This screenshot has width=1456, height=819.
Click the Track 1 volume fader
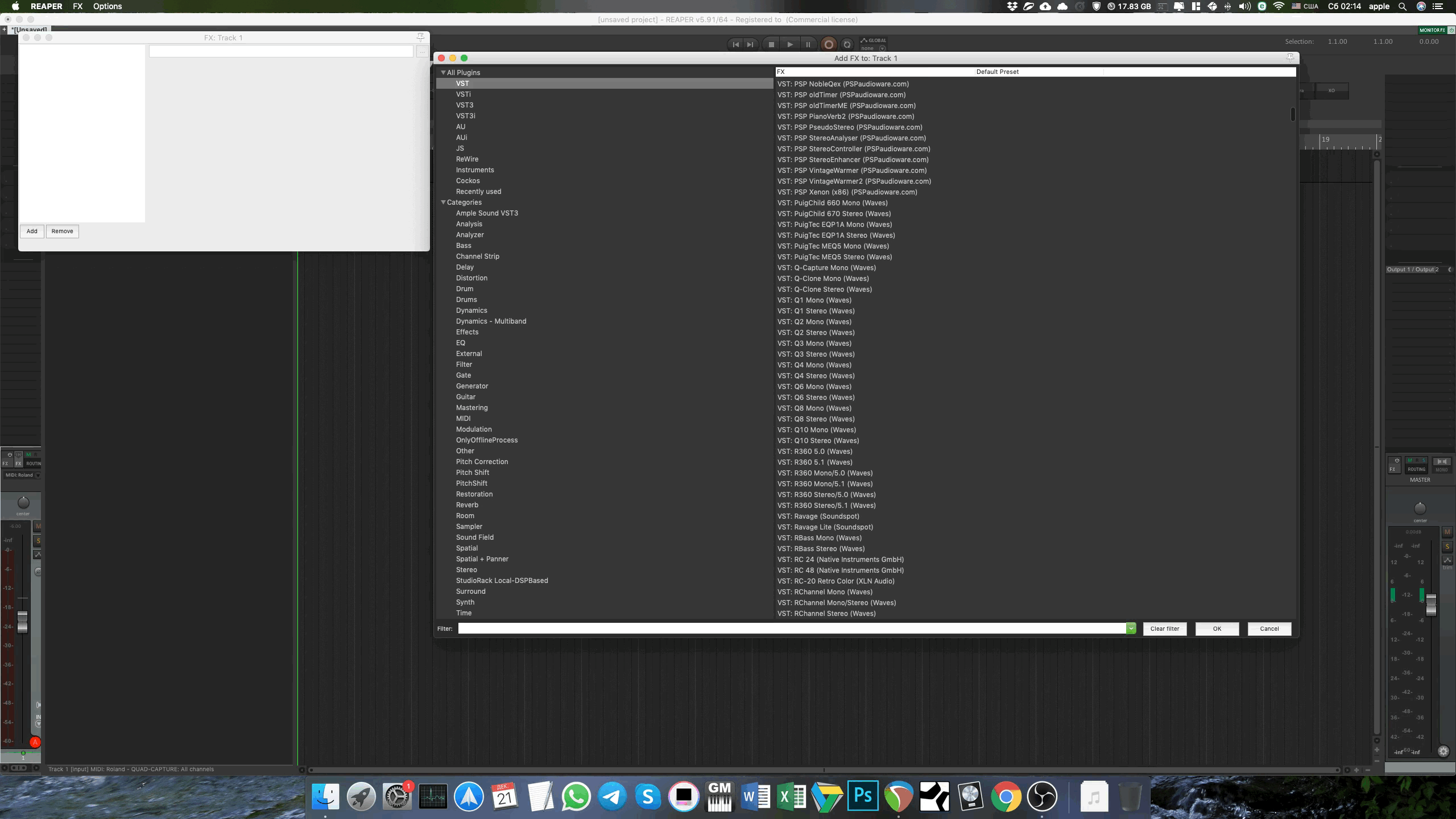[x=22, y=621]
